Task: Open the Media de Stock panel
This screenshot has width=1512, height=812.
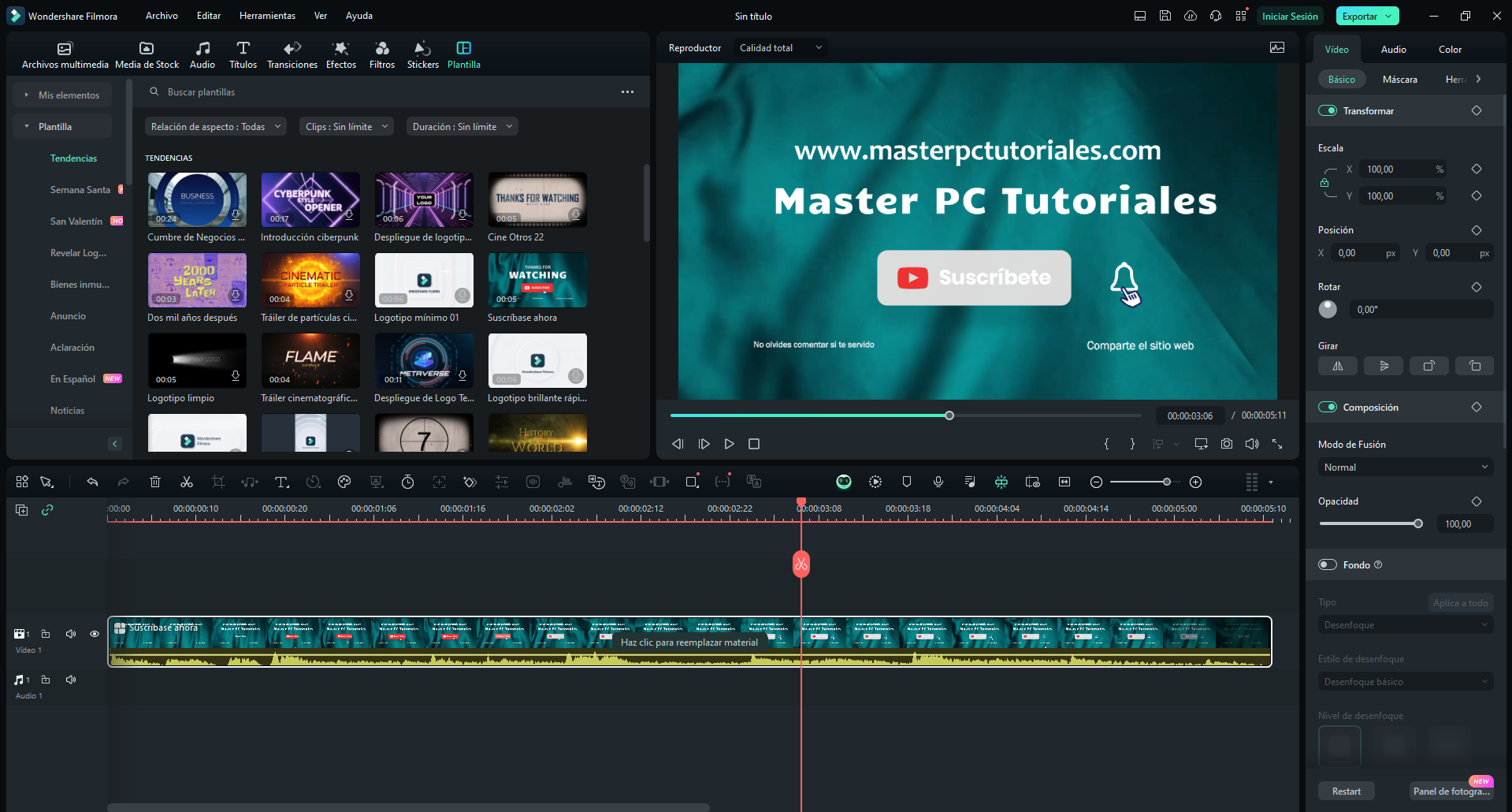Action: coord(147,55)
